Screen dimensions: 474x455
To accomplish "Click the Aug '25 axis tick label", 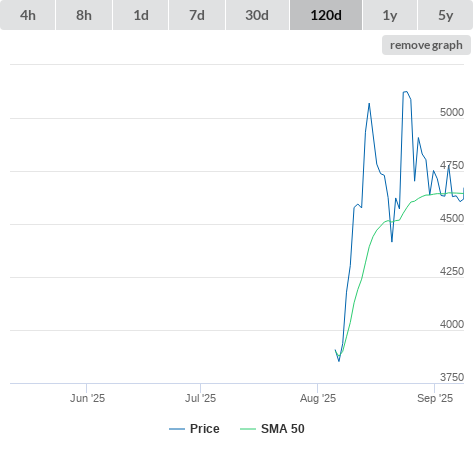I will 318,398.
